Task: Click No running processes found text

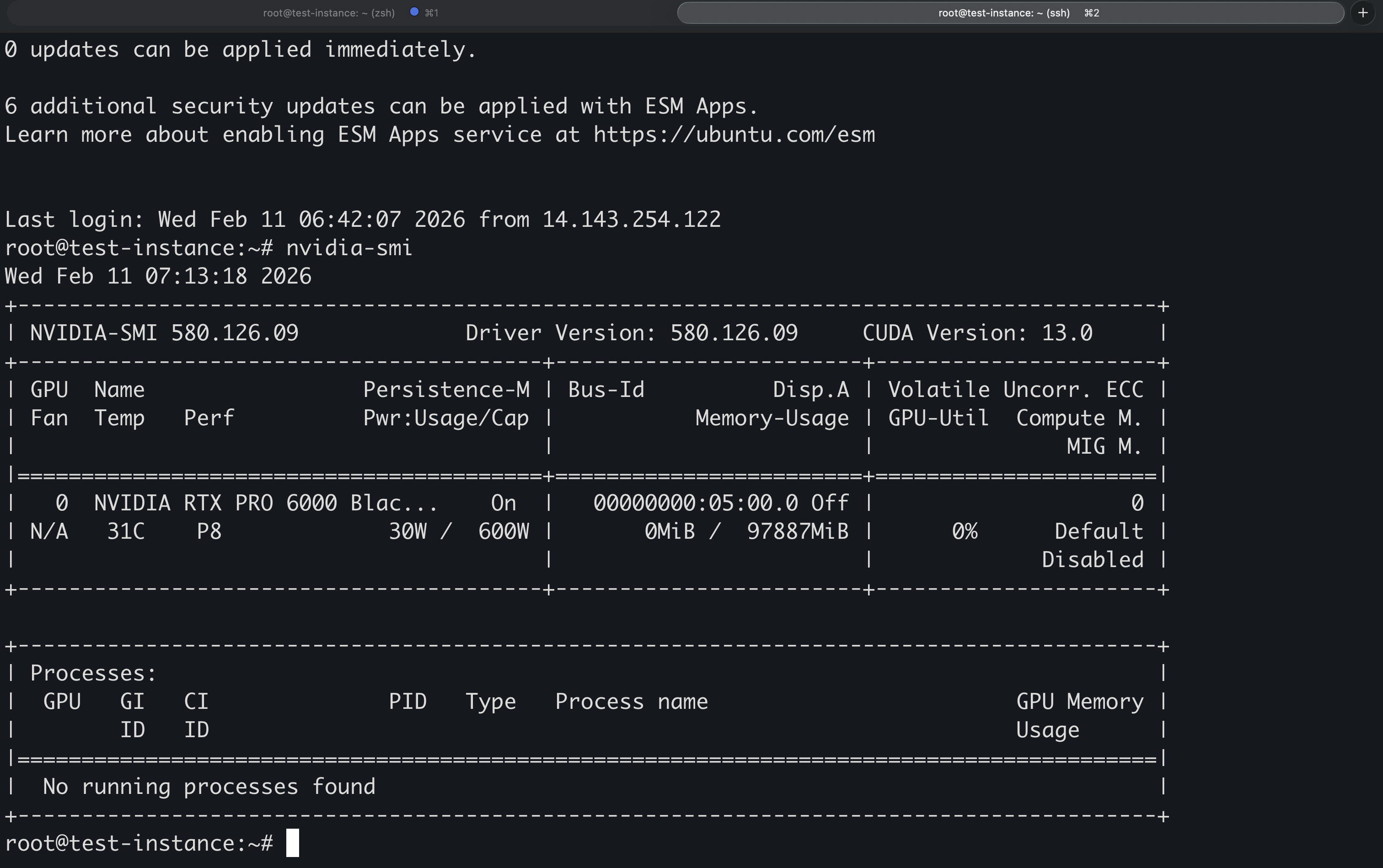Action: coord(209,787)
